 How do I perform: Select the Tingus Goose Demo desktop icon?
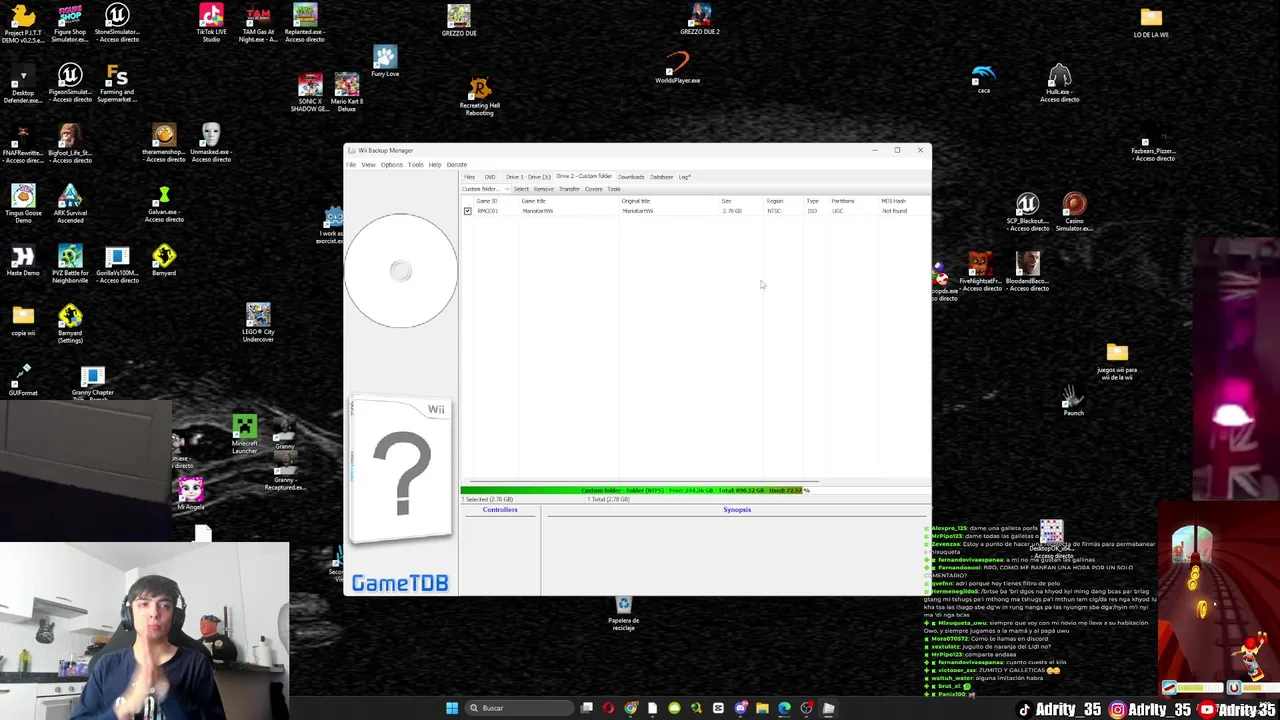(x=23, y=204)
